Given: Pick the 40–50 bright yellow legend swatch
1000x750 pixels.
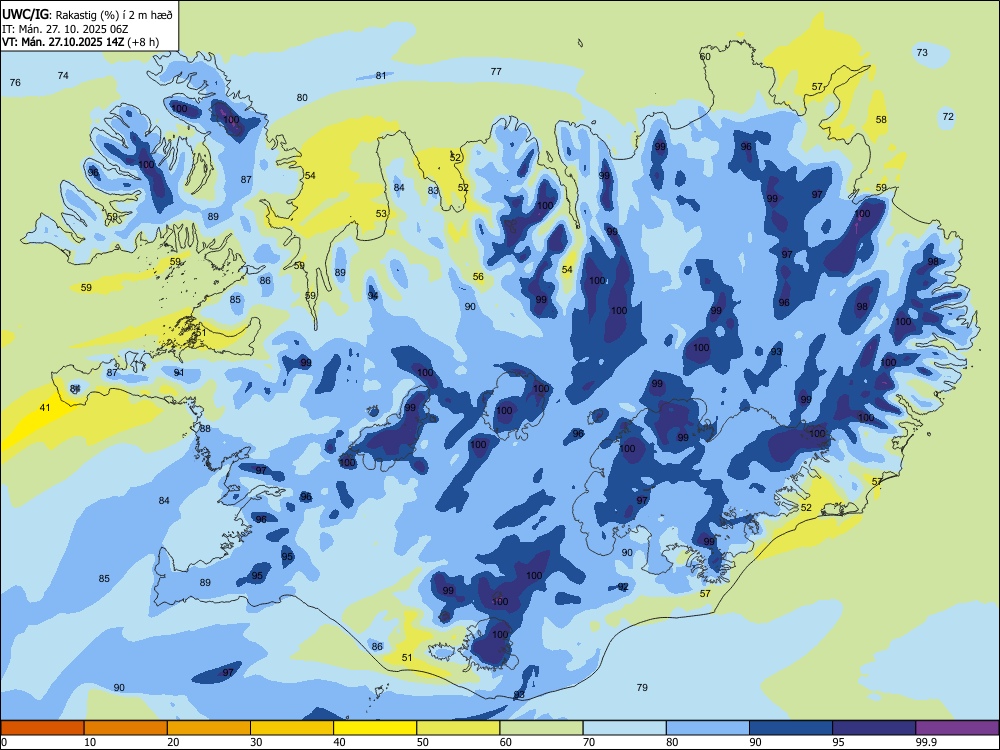Looking at the screenshot, I should (x=375, y=728).
